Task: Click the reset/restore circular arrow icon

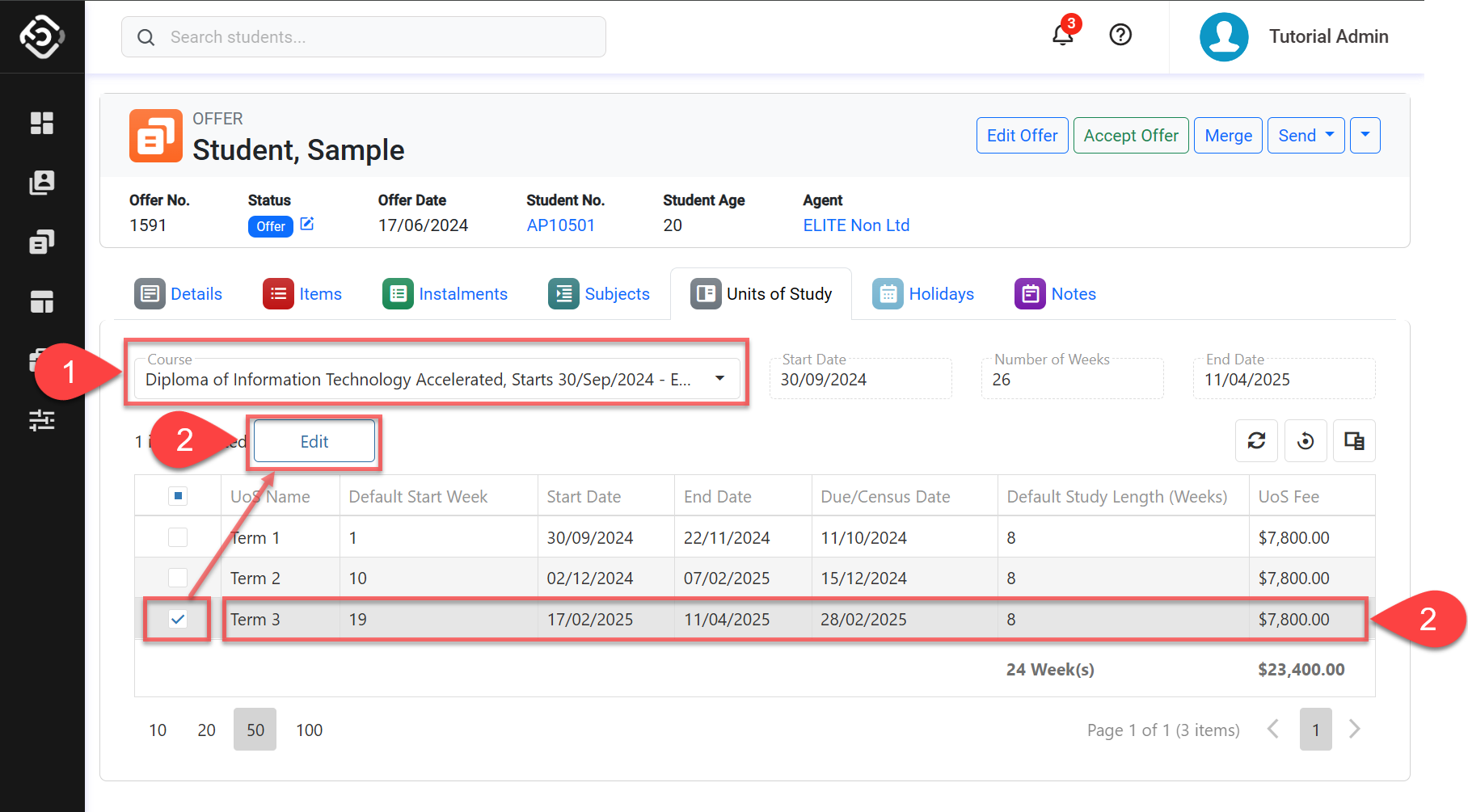Action: tap(1306, 440)
